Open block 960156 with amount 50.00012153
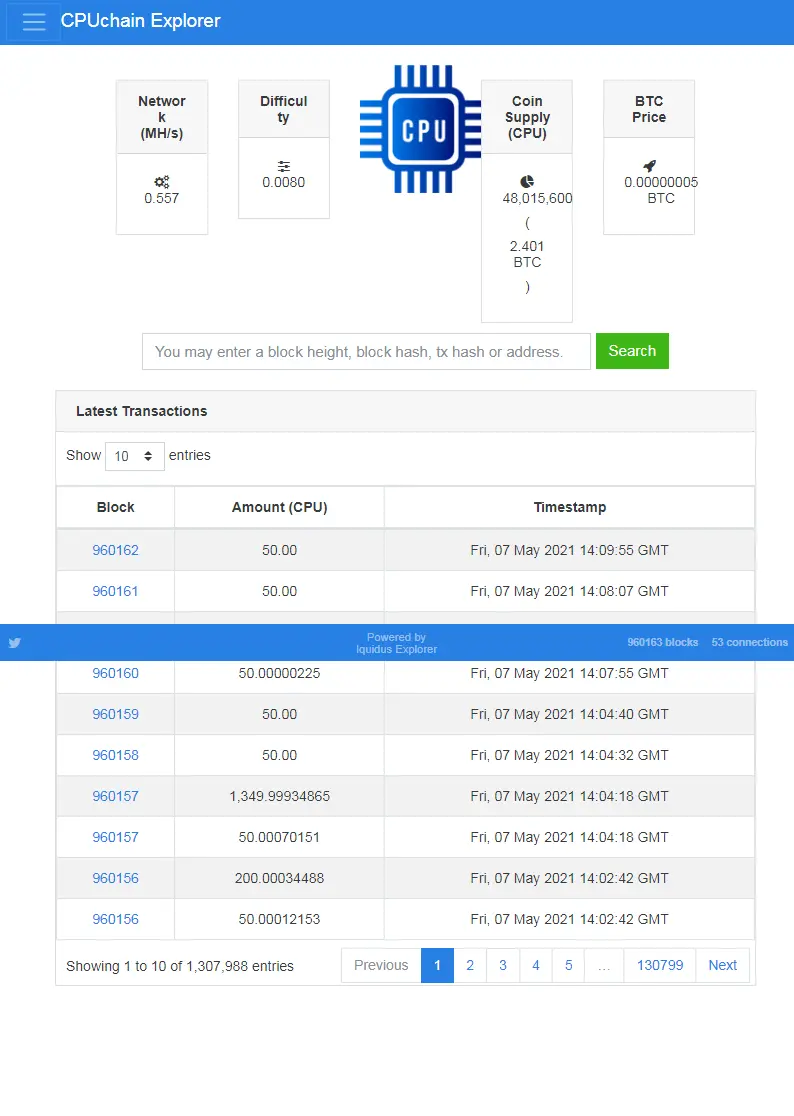The image size is (794, 1116). pyautogui.click(x=115, y=920)
